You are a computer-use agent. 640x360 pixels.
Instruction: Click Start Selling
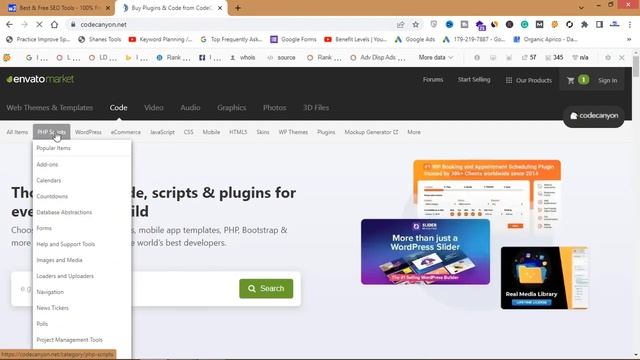474,80
